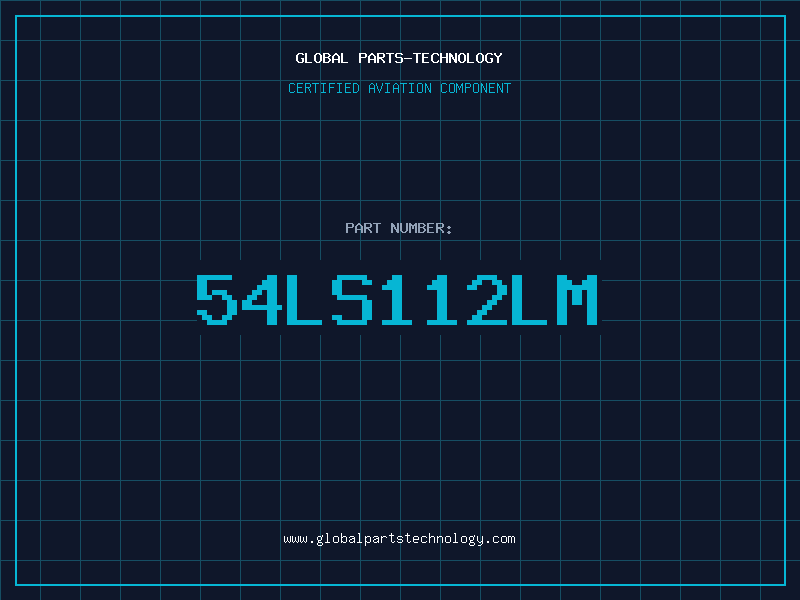Select the CERTIFIED AVIATION COMPONENT subtitle

399,88
